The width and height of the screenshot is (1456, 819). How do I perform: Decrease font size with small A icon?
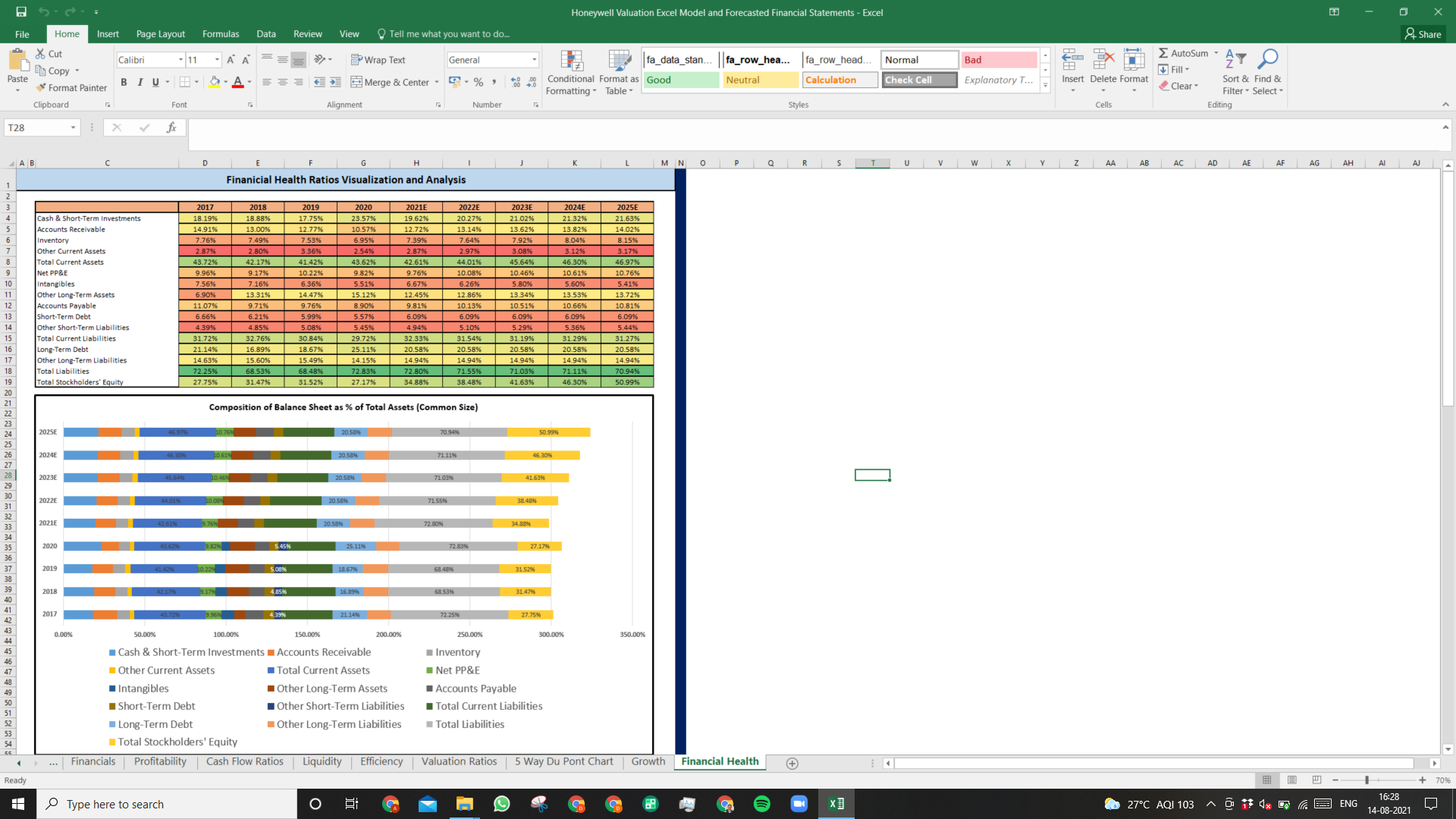point(246,60)
